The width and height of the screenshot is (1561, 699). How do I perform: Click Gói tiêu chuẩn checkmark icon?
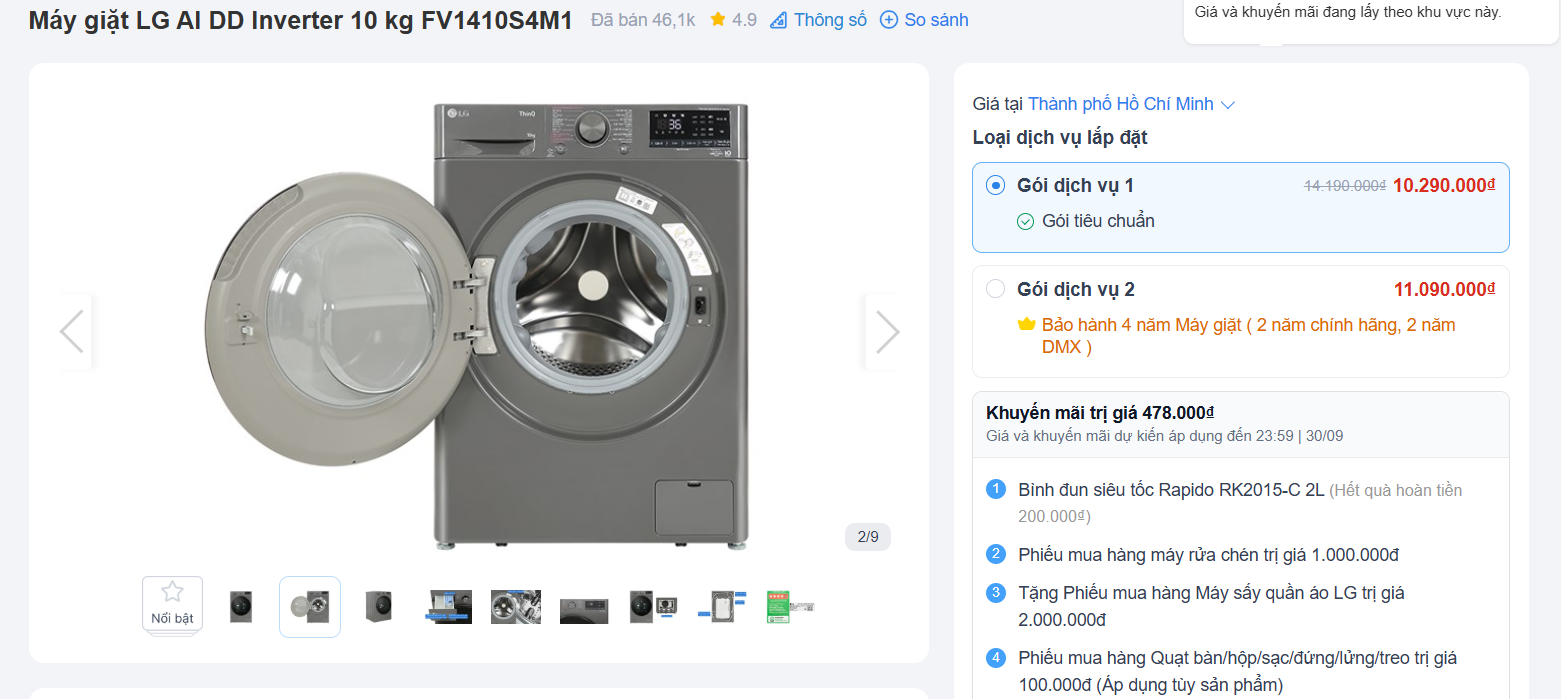click(1025, 222)
